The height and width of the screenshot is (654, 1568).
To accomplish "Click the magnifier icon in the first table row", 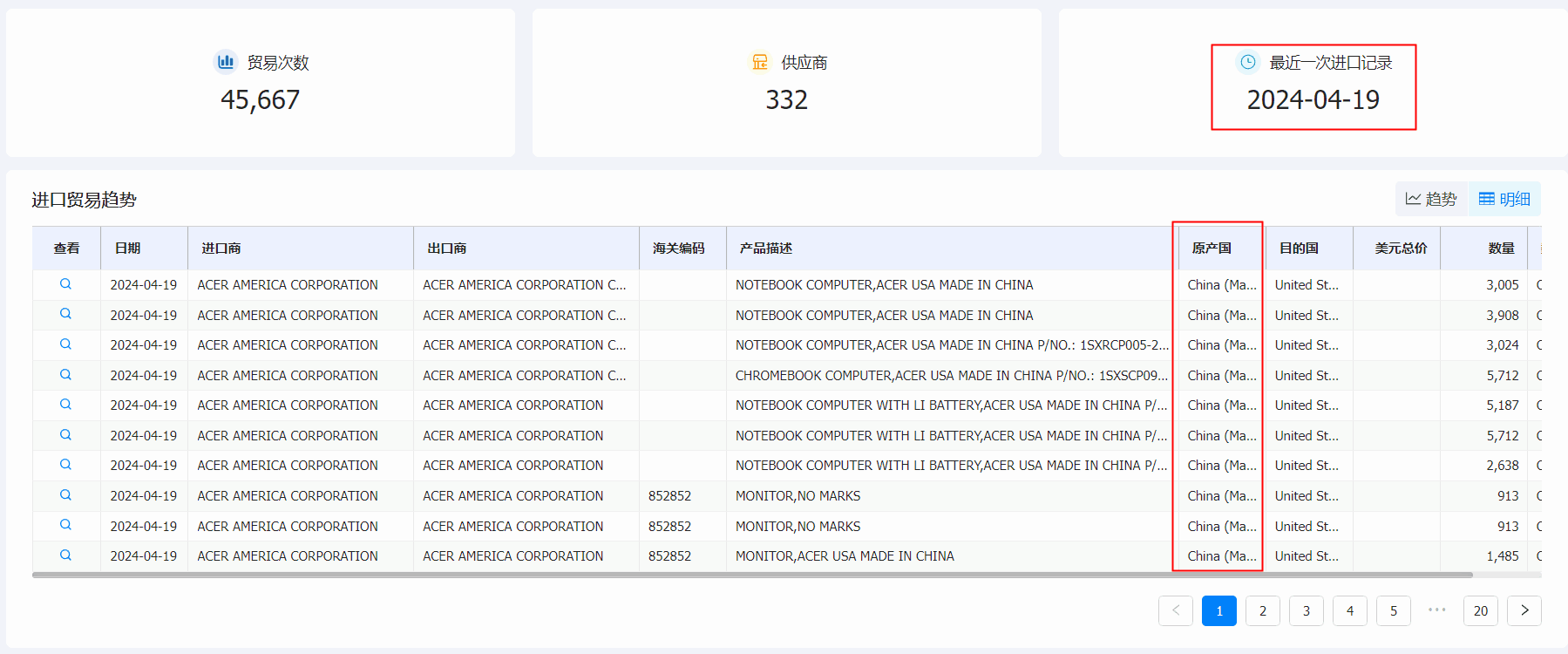I will [x=65, y=284].
